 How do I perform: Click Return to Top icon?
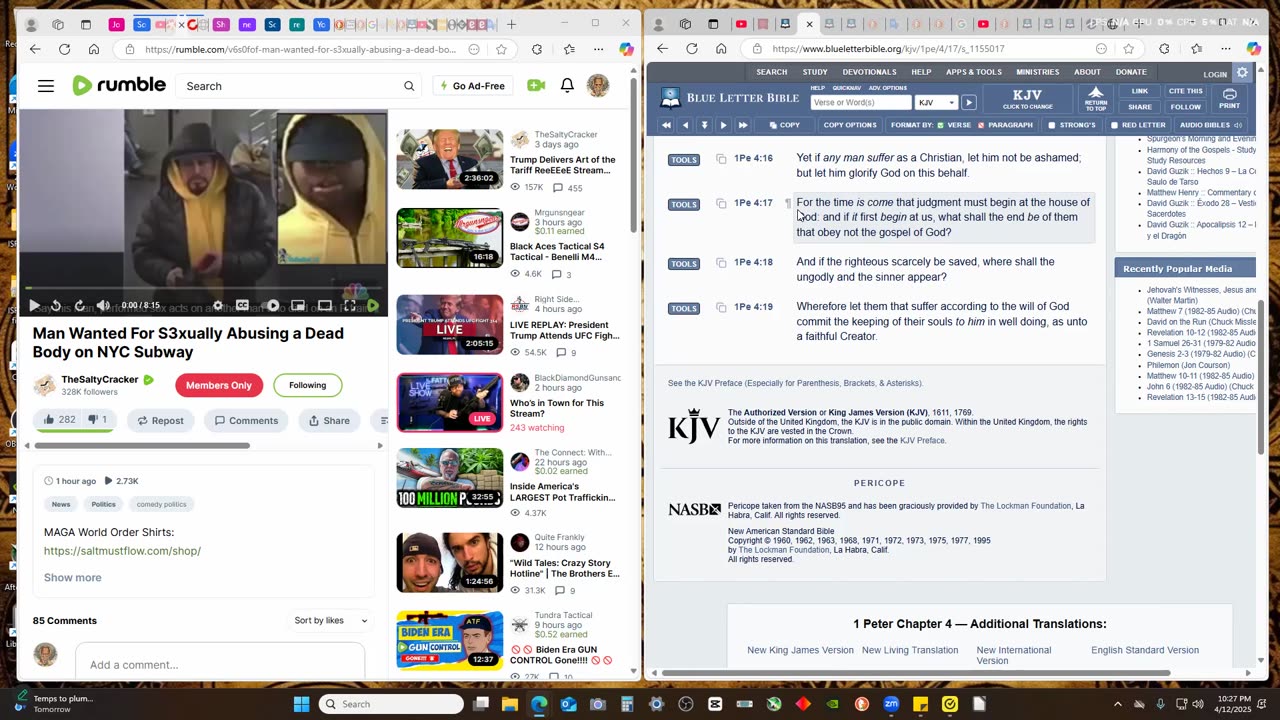coord(1096,99)
